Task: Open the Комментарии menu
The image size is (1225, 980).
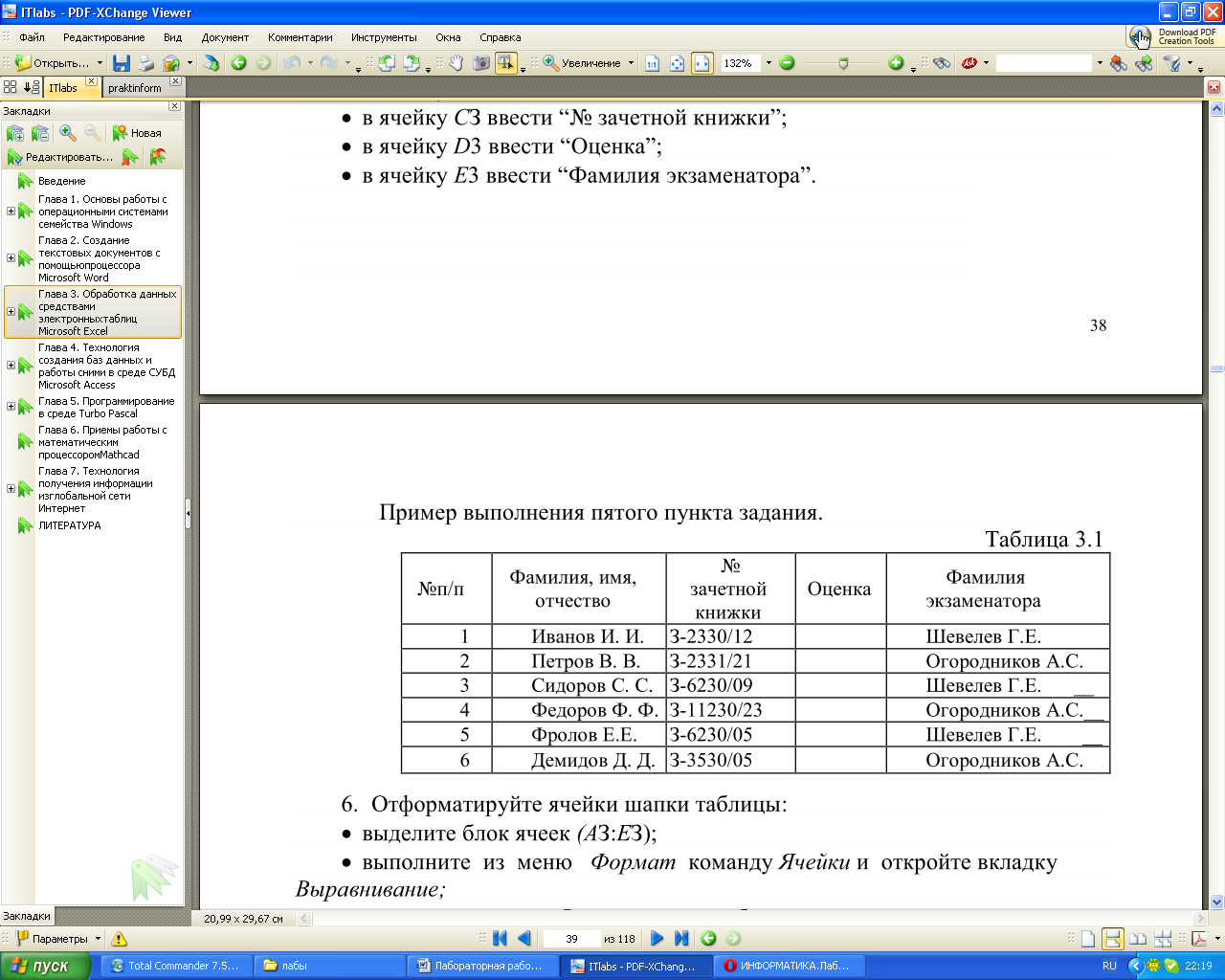Action: 301,37
